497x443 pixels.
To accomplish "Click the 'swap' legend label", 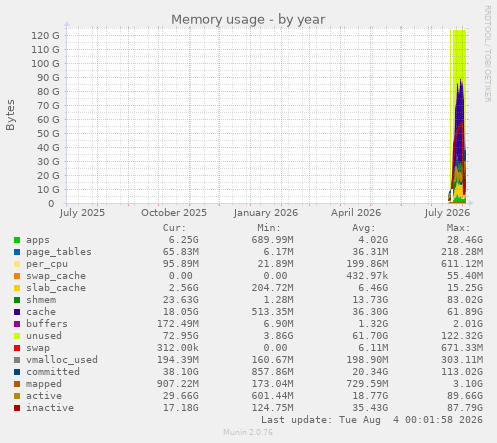I will click(x=38, y=348).
